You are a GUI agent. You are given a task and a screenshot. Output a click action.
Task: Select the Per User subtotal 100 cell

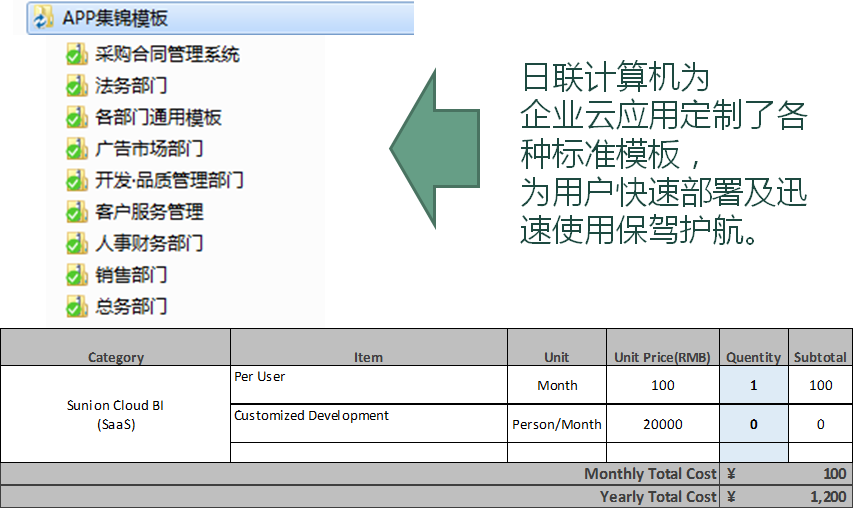(x=820, y=385)
